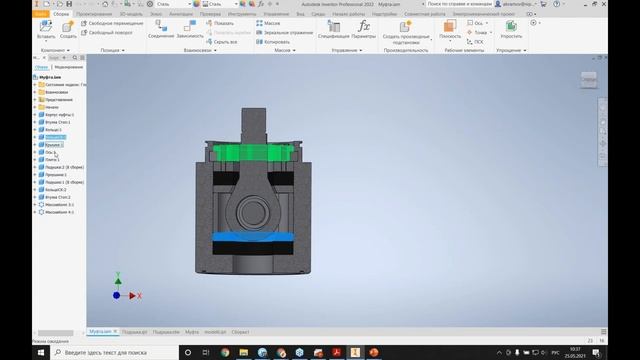The height and width of the screenshot is (360, 640).
Task: Click the Упростить tool icon
Action: tap(511, 26)
